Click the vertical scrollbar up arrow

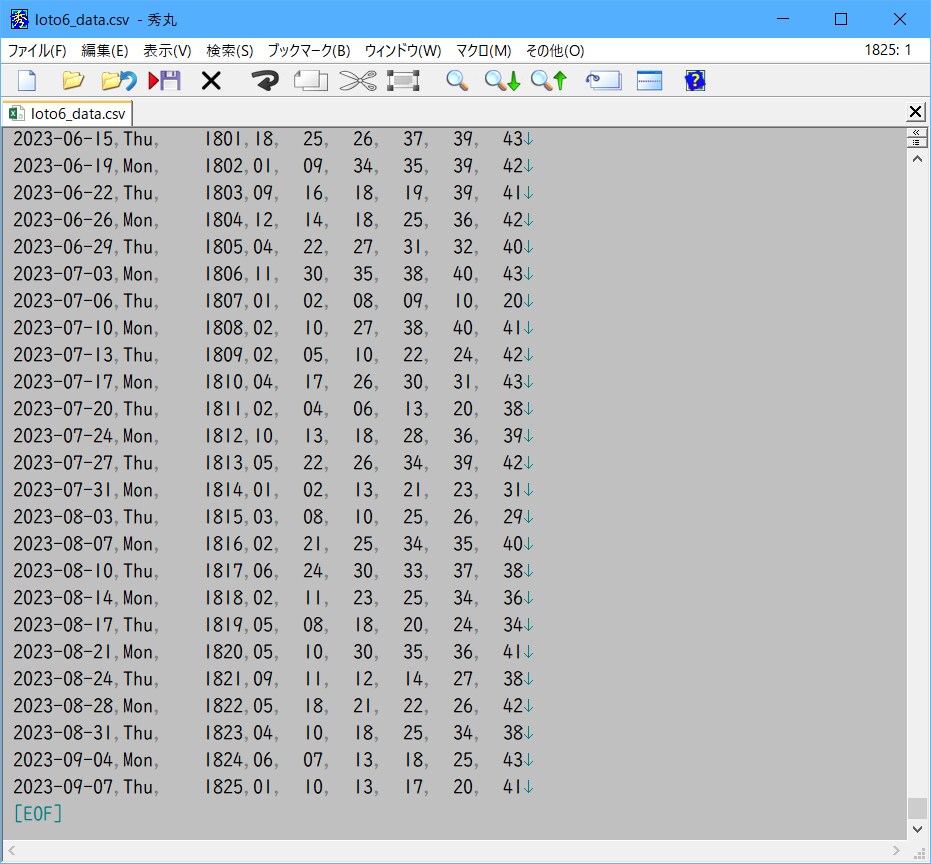(917, 159)
